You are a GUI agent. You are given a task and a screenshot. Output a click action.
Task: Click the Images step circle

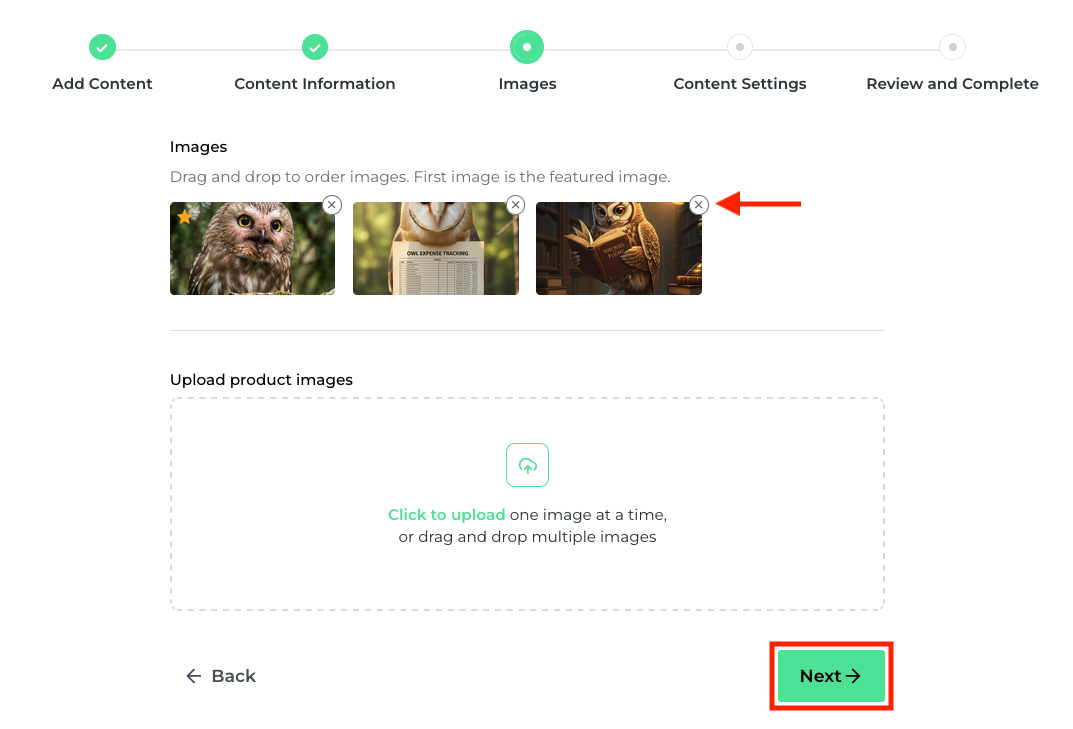pyautogui.click(x=527, y=47)
